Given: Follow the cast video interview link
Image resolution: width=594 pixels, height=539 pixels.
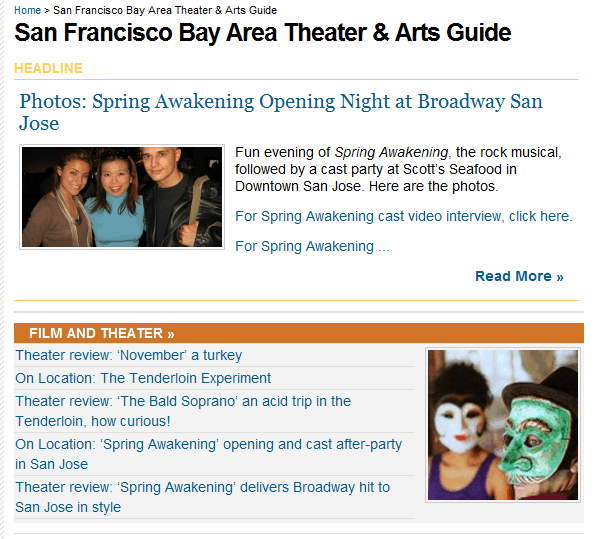Looking at the screenshot, I should (x=403, y=216).
